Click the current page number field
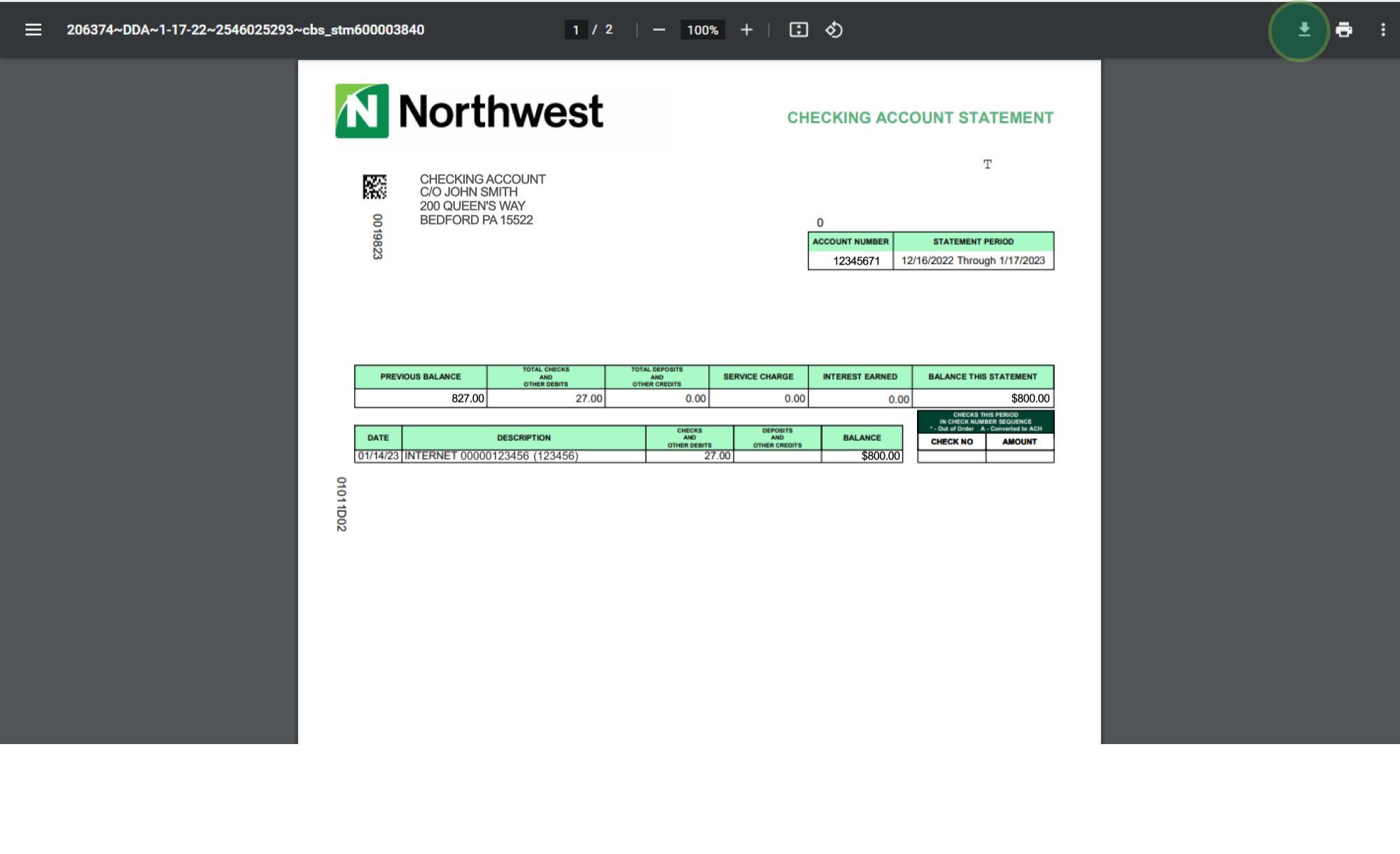 click(x=576, y=29)
